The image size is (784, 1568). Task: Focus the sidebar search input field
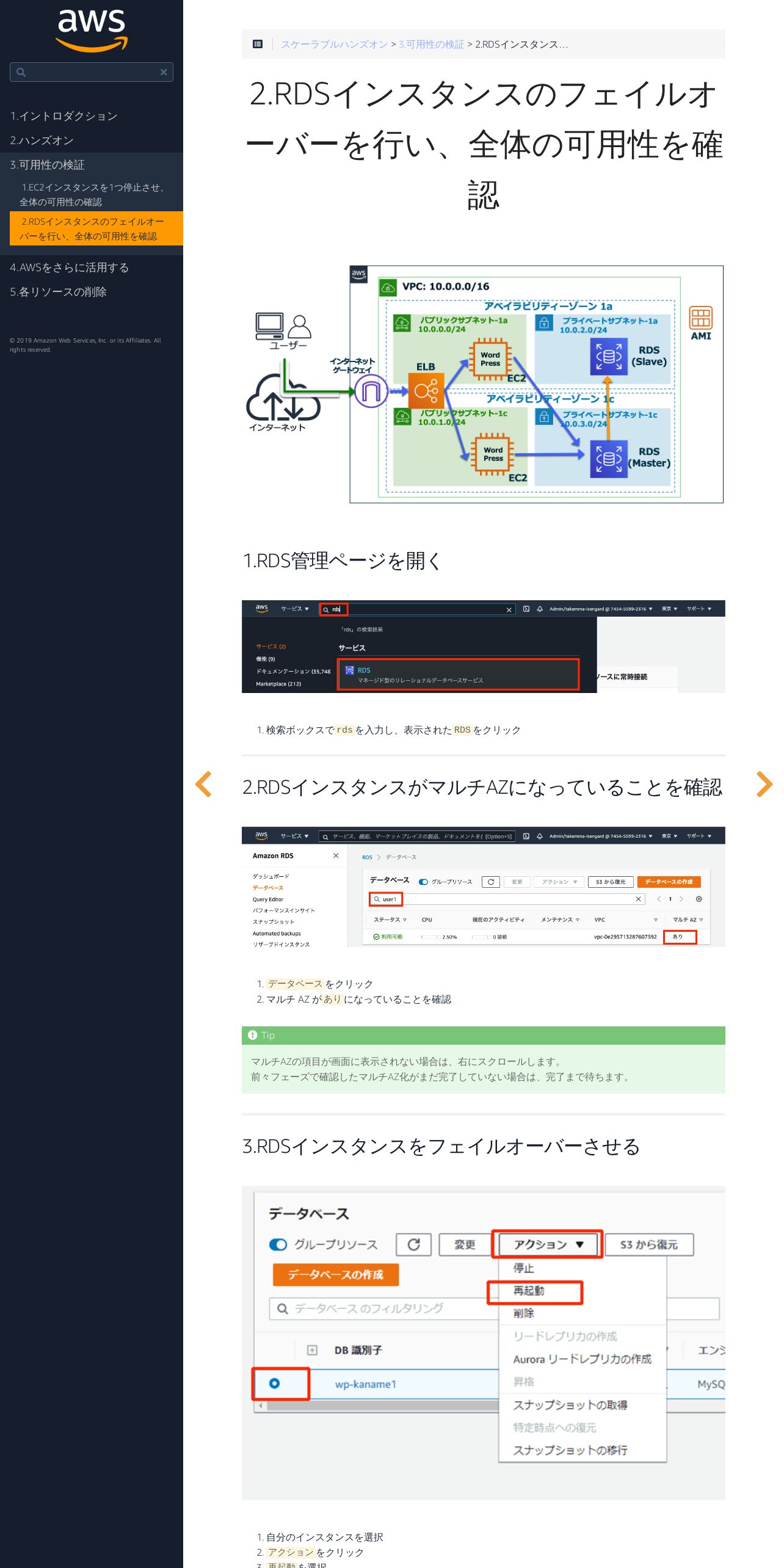coord(92,72)
